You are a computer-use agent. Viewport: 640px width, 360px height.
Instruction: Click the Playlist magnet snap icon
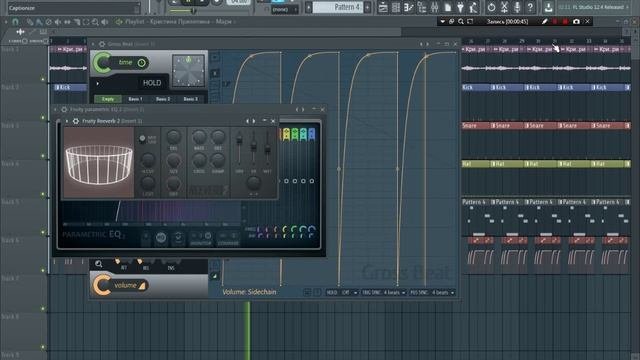tap(15, 22)
